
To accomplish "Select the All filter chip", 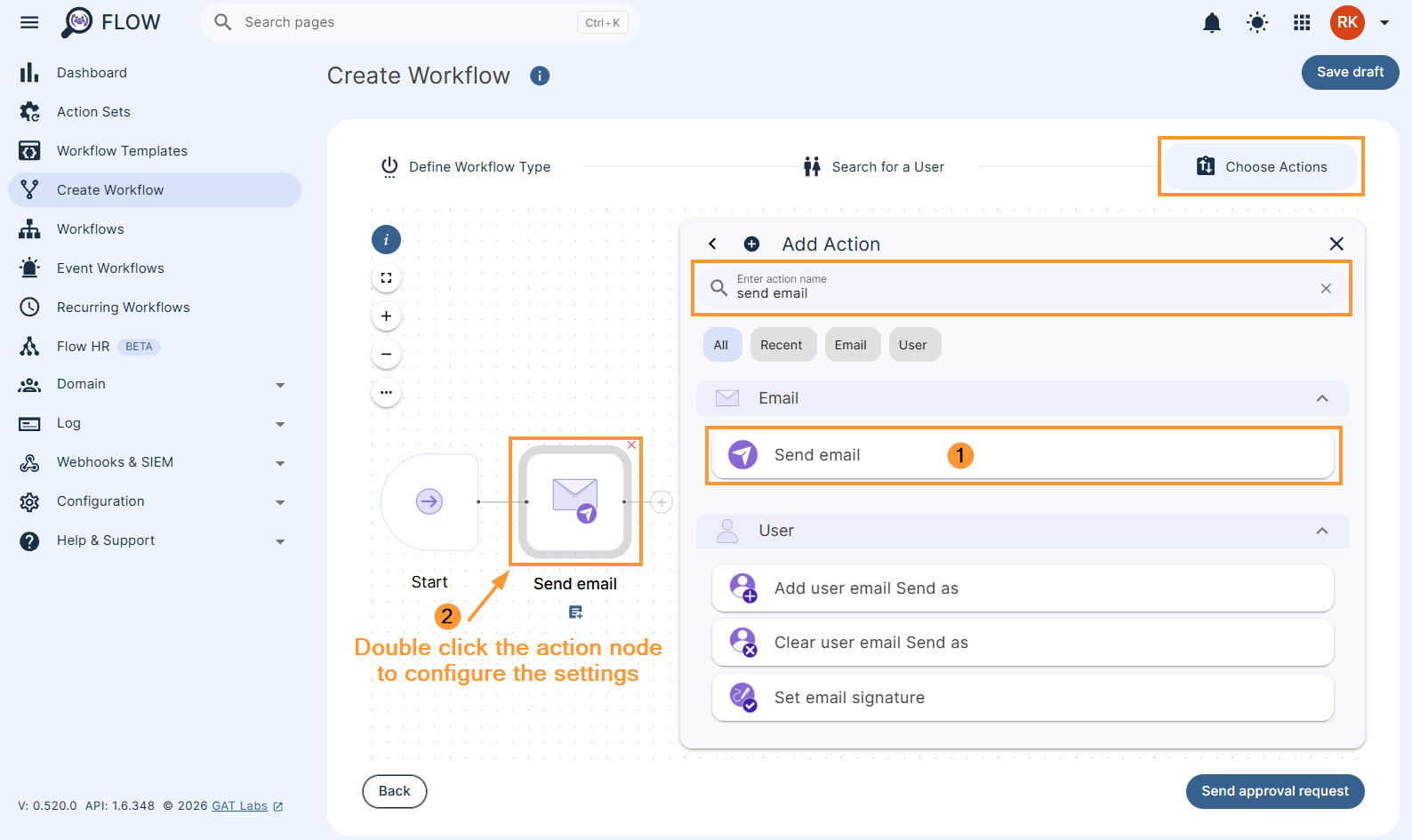I will 721,345.
